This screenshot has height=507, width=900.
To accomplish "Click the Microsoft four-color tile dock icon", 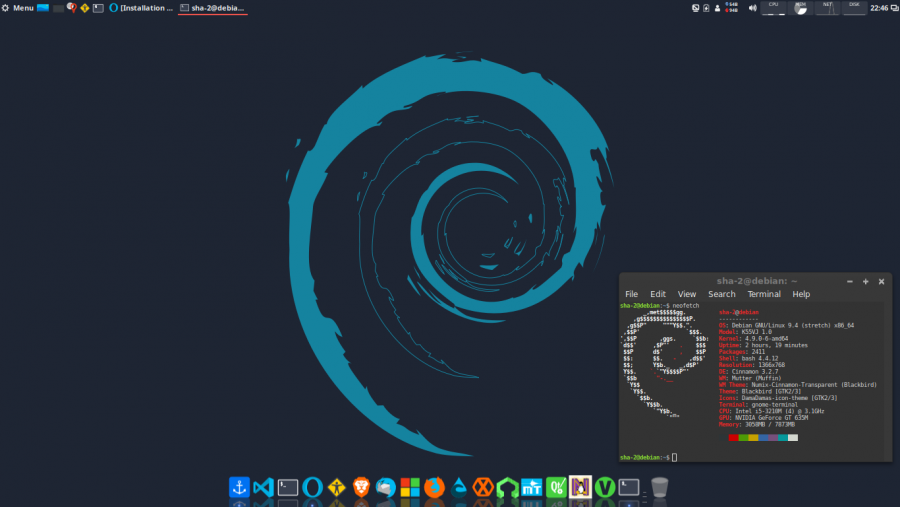I will 410,487.
